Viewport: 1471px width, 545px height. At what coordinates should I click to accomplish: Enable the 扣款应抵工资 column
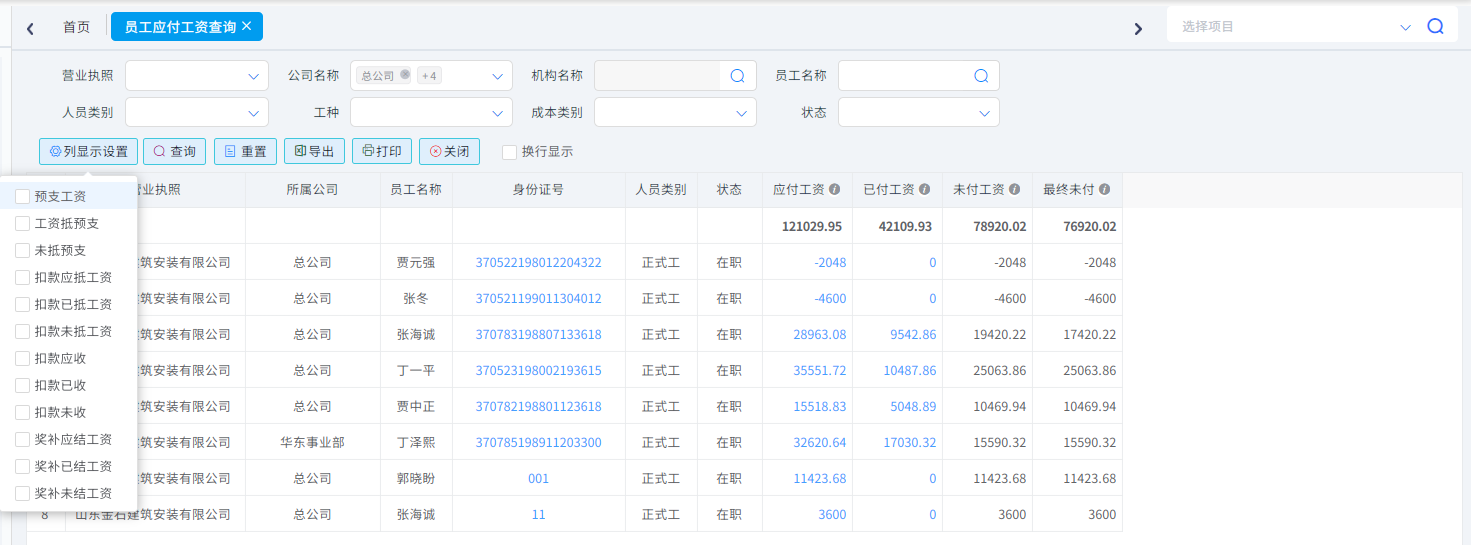tap(23, 278)
